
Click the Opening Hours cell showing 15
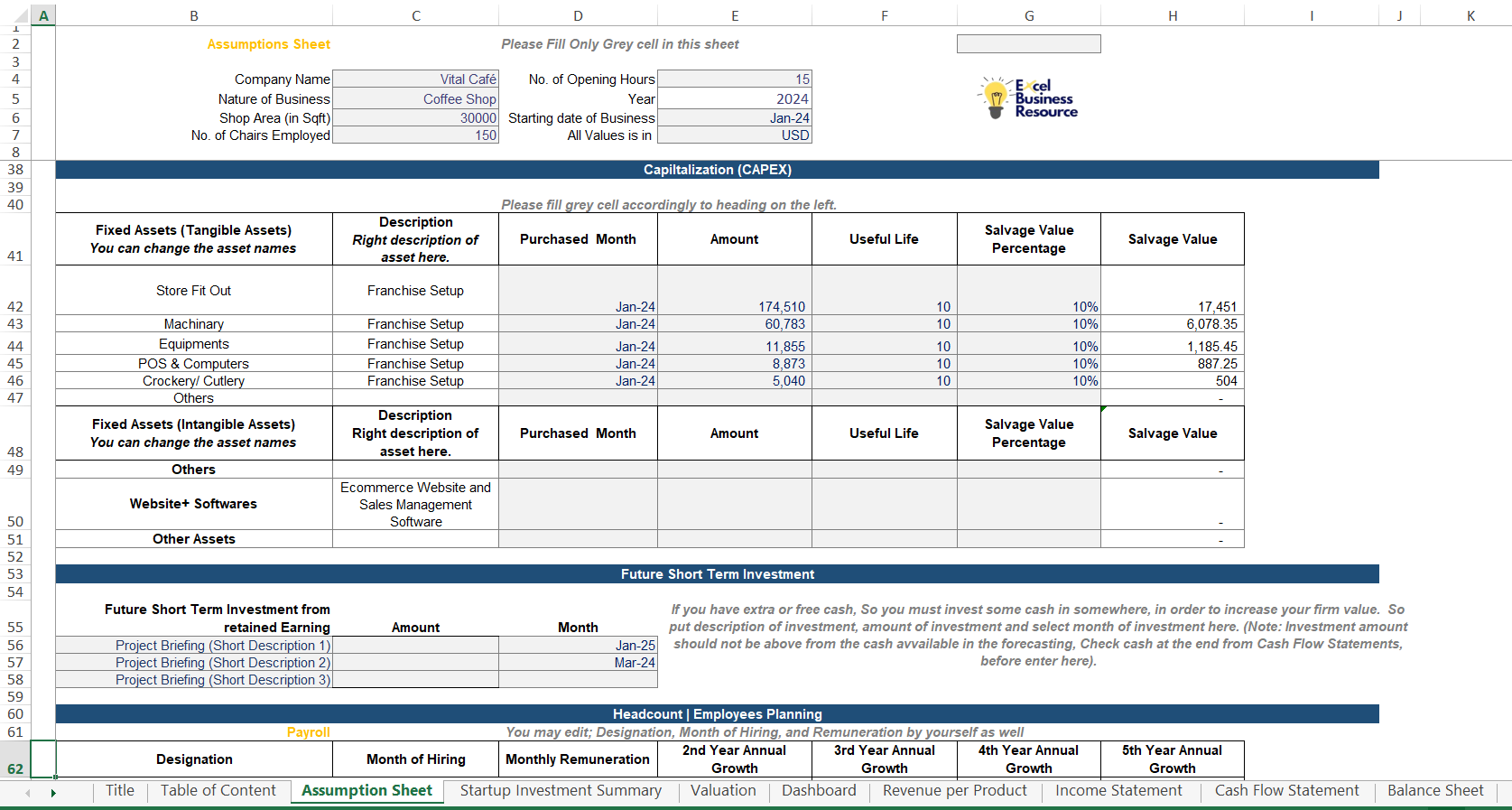735,79
